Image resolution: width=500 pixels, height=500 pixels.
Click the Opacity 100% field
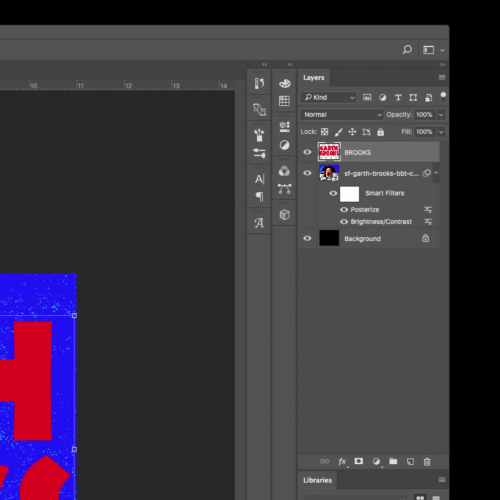click(424, 115)
